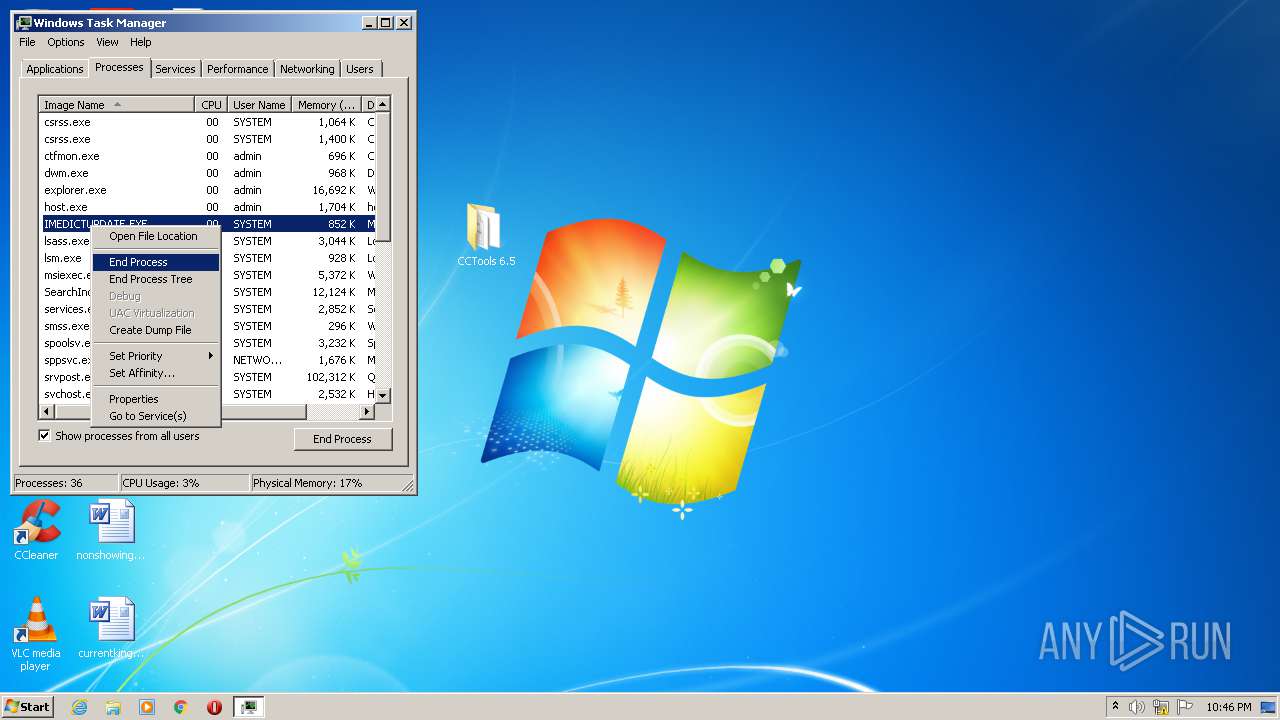Launch Windows Media Player taskbar icon
Image resolution: width=1280 pixels, height=720 pixels.
(x=147, y=707)
